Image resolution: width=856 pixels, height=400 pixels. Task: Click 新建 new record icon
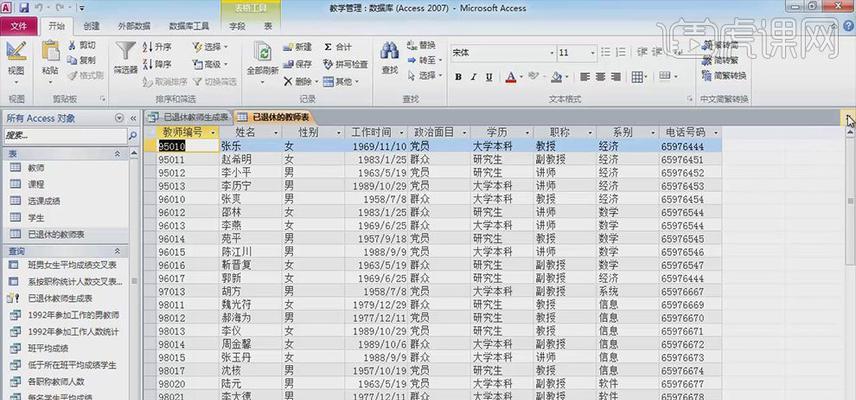click(288, 47)
